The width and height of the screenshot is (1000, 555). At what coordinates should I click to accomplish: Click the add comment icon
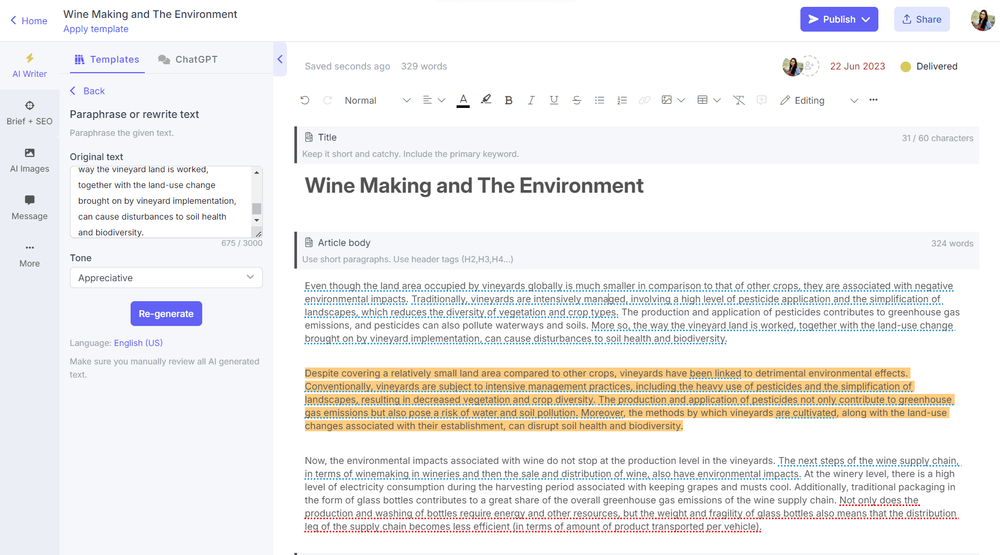point(761,100)
